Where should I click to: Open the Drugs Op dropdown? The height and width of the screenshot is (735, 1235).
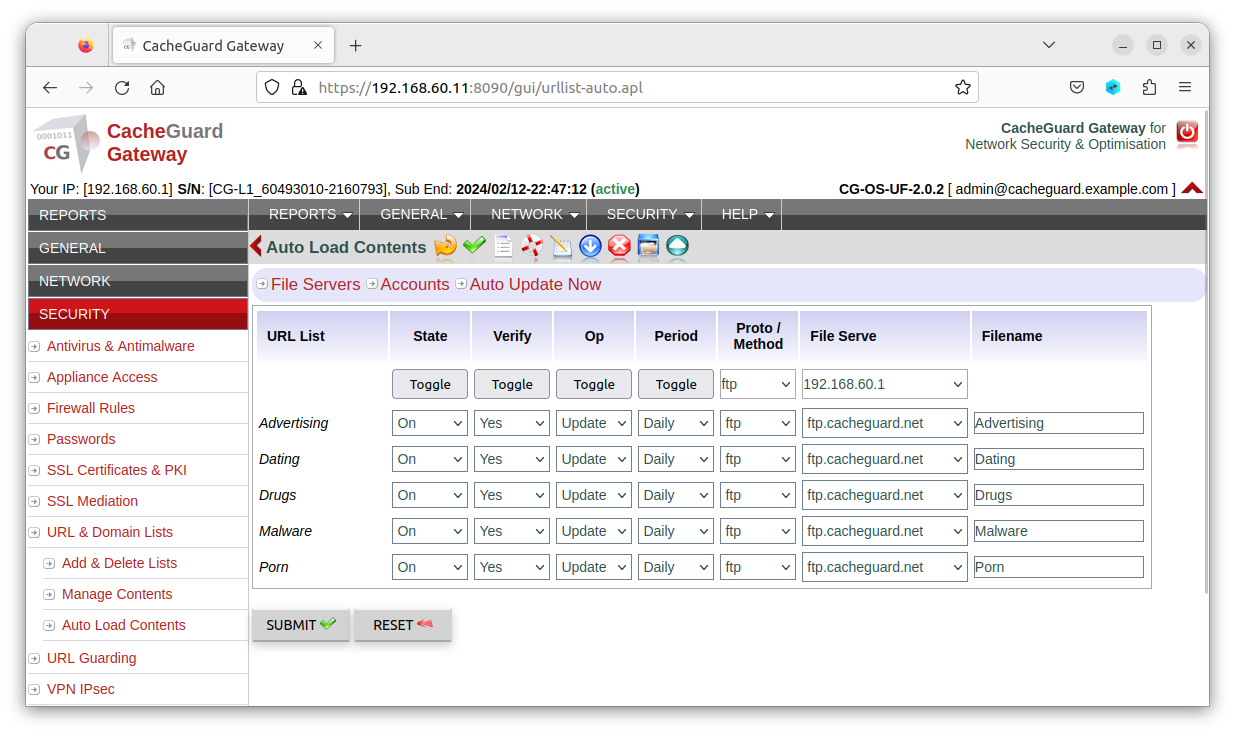(594, 495)
